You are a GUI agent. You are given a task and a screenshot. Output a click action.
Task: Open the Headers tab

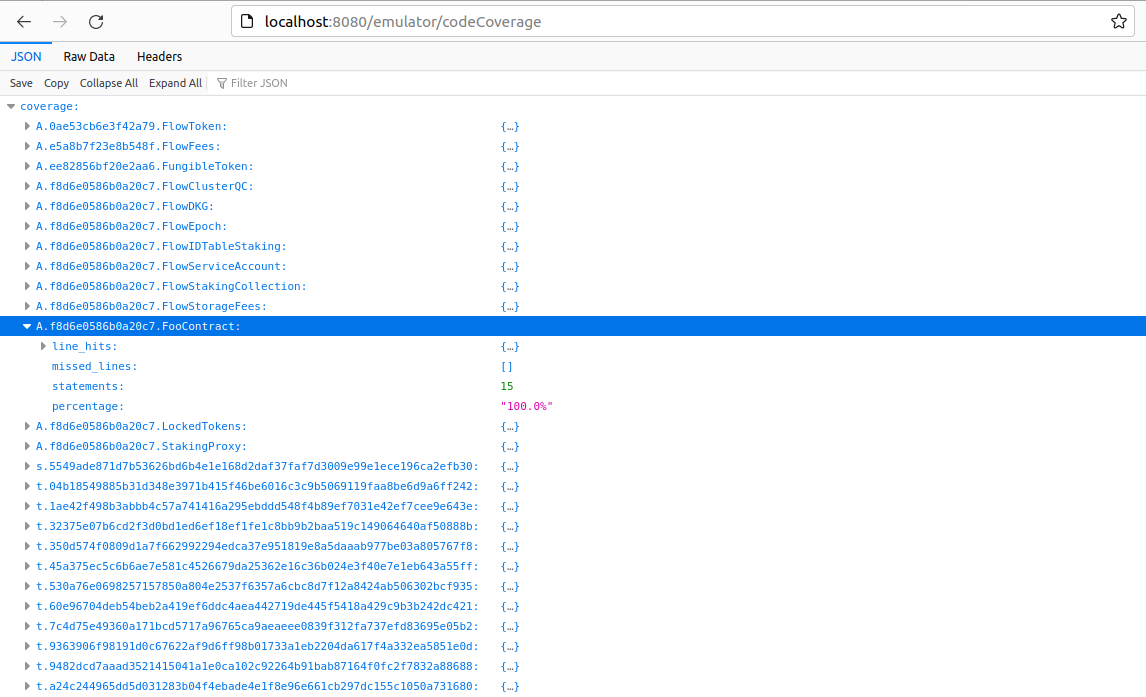coord(159,56)
